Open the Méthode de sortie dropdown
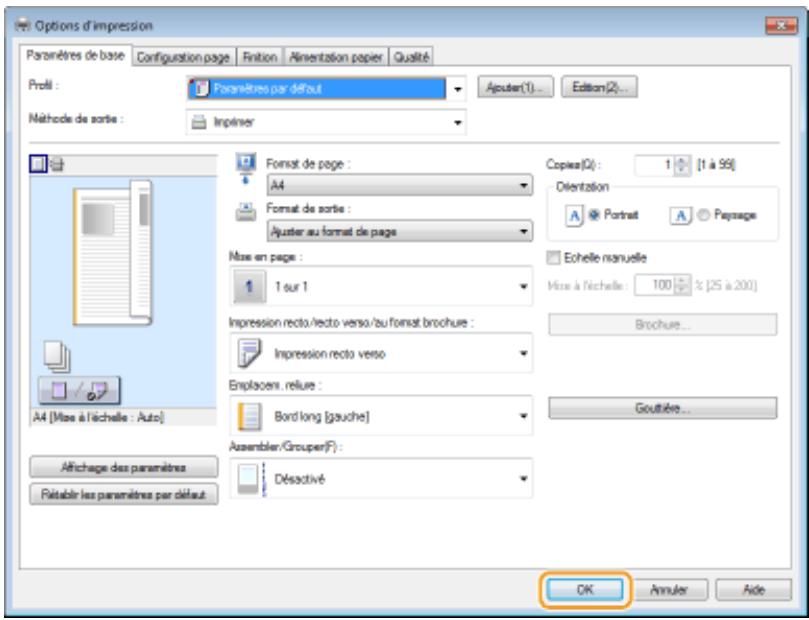The width and height of the screenshot is (809, 620). point(326,122)
